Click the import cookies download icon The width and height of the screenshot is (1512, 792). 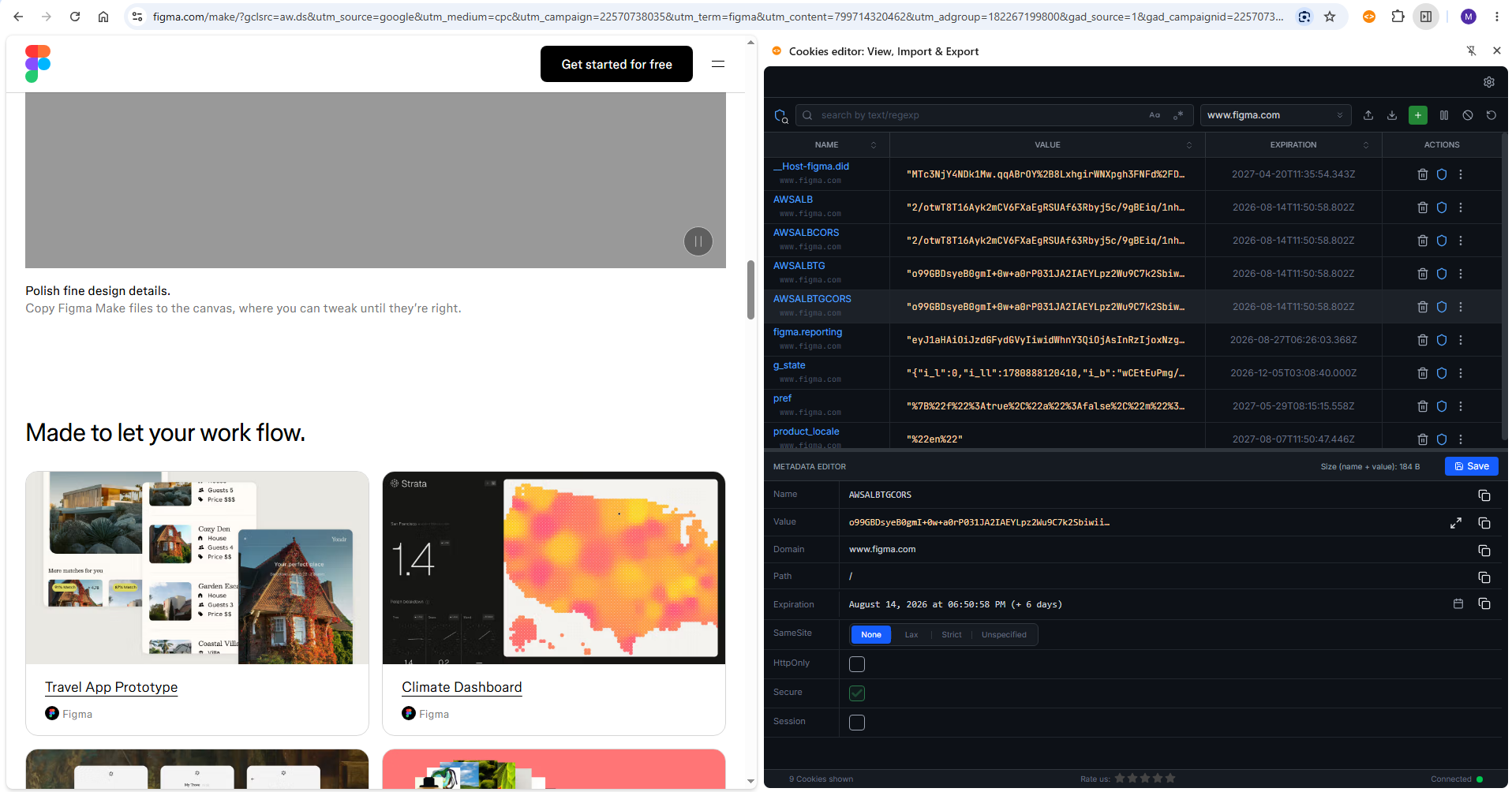(1392, 115)
